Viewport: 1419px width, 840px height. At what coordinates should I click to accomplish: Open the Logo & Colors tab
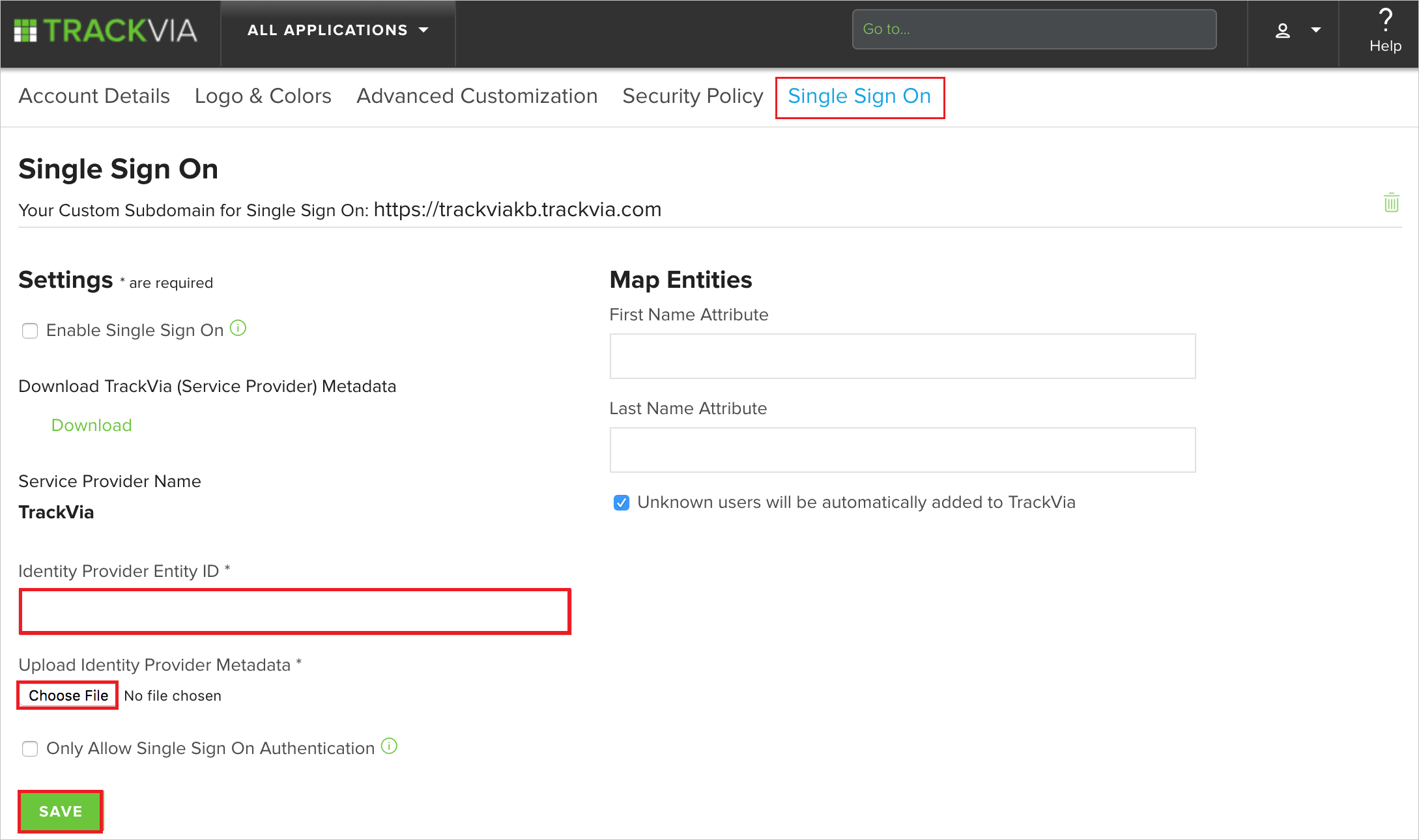click(x=263, y=96)
